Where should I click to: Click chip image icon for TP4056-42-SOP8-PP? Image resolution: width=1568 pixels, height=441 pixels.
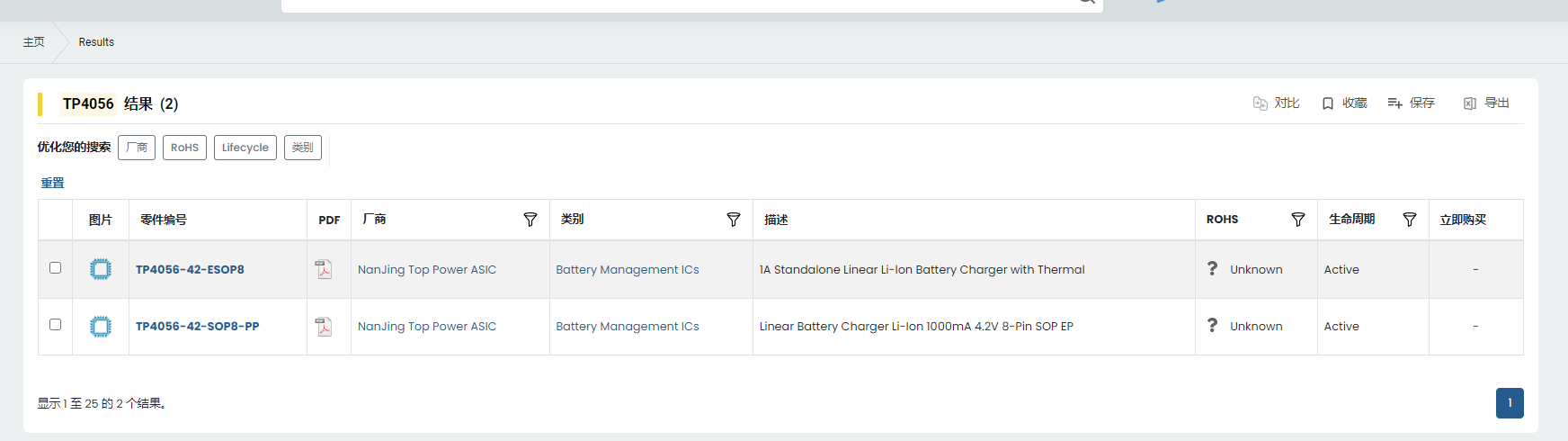[x=101, y=327]
